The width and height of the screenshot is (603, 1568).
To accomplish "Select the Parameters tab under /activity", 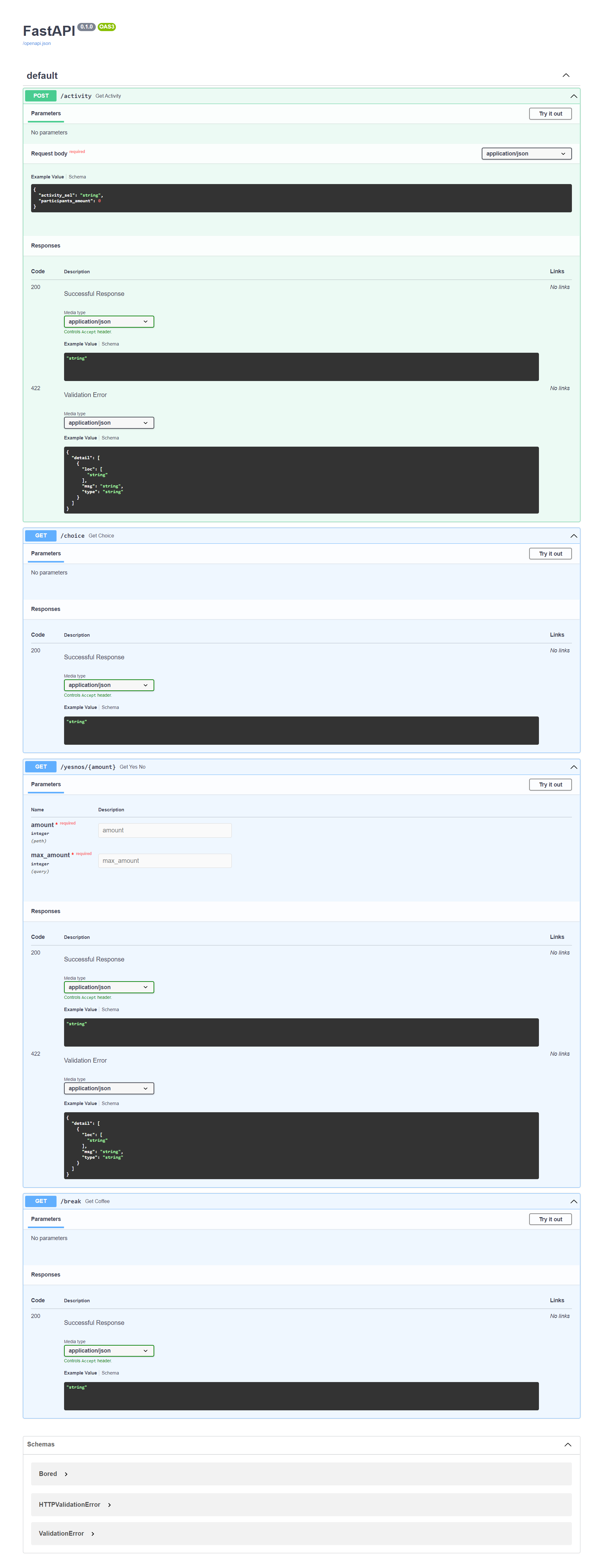I will 46,113.
